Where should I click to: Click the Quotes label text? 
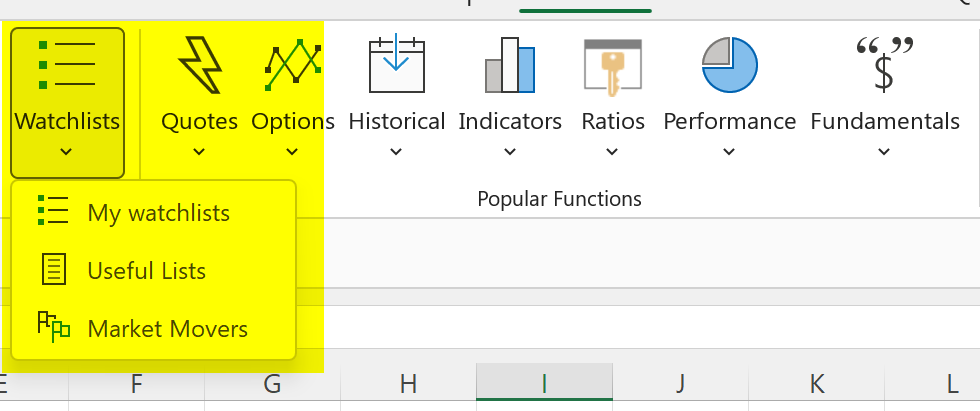pyautogui.click(x=199, y=121)
